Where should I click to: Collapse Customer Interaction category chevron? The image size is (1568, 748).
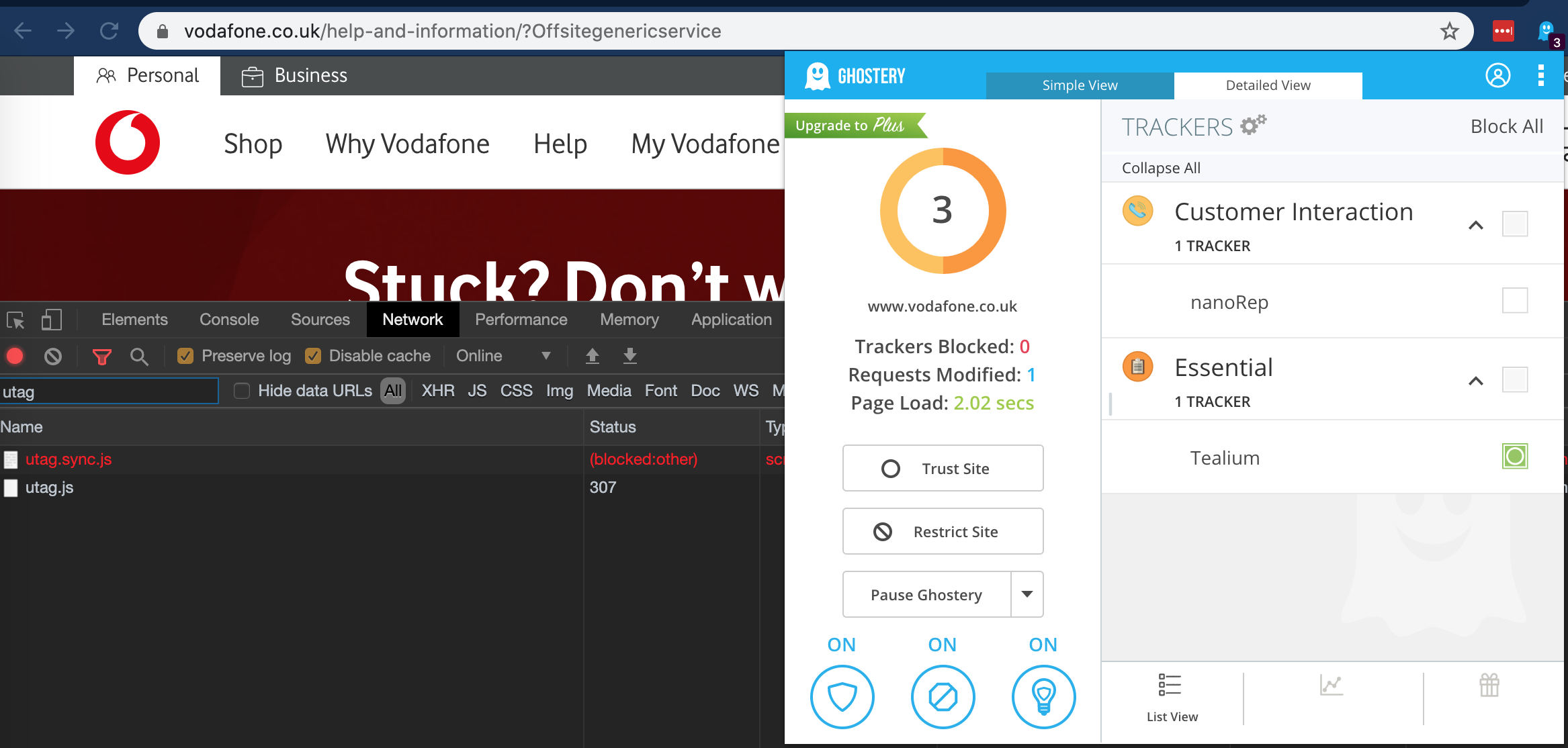[1475, 226]
